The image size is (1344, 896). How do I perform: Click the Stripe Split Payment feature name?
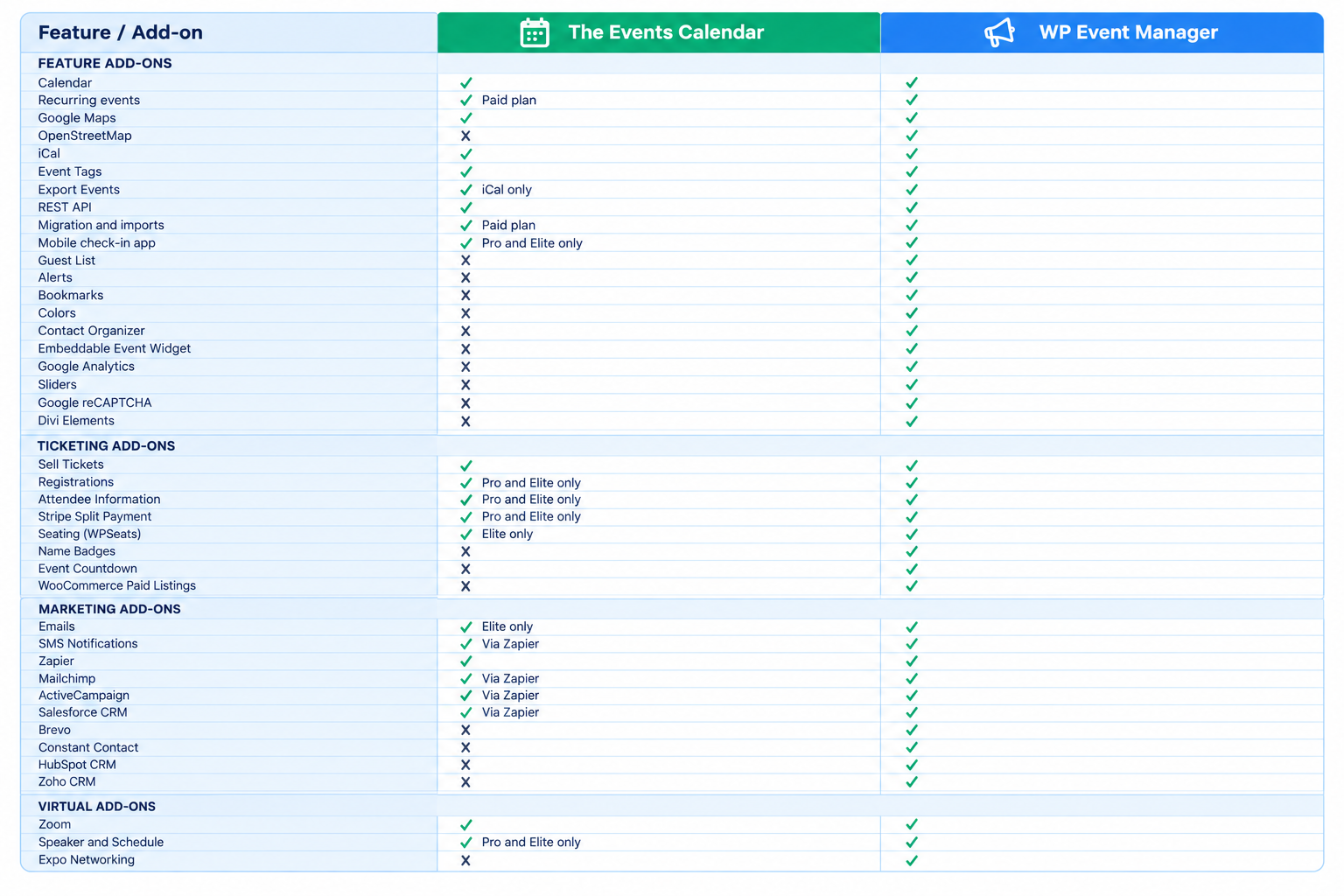pyautogui.click(x=94, y=516)
